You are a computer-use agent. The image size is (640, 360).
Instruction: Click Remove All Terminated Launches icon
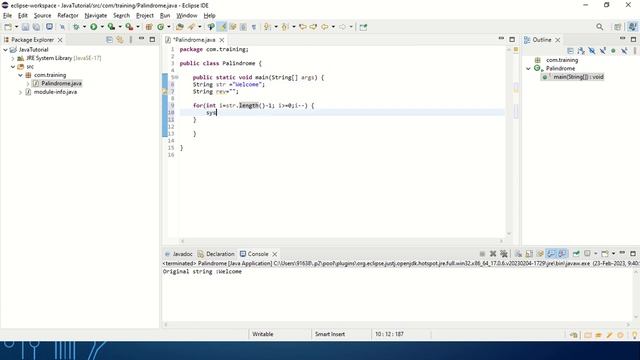[504, 254]
